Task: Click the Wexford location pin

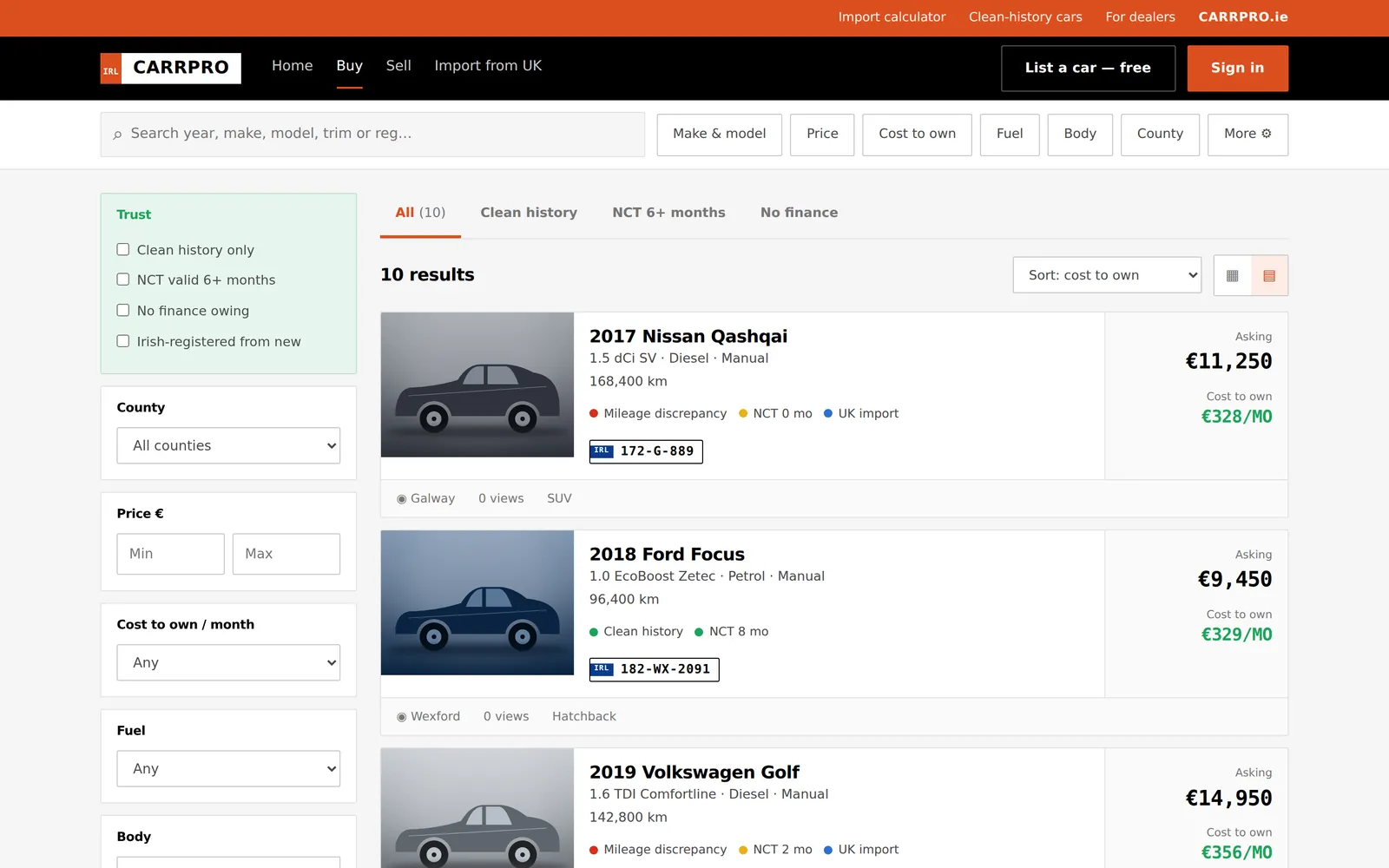Action: (401, 717)
